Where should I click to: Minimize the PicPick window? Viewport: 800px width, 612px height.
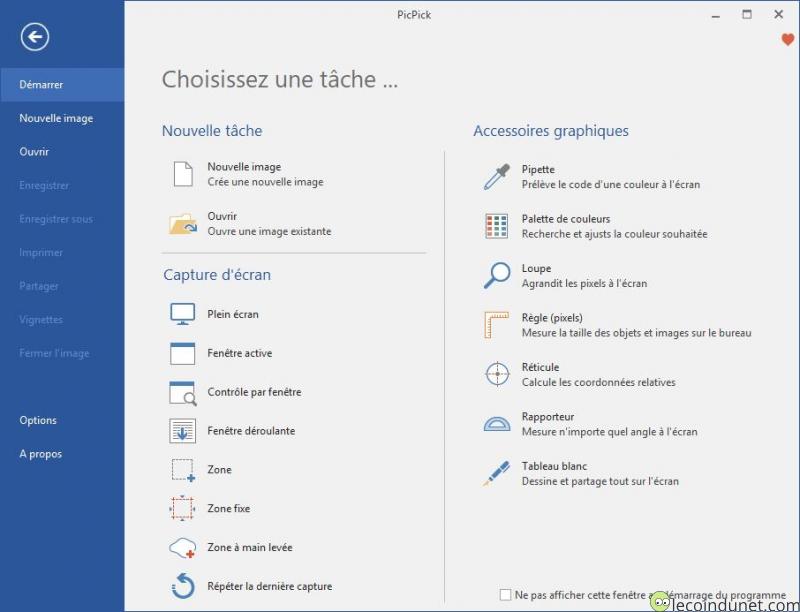(716, 15)
